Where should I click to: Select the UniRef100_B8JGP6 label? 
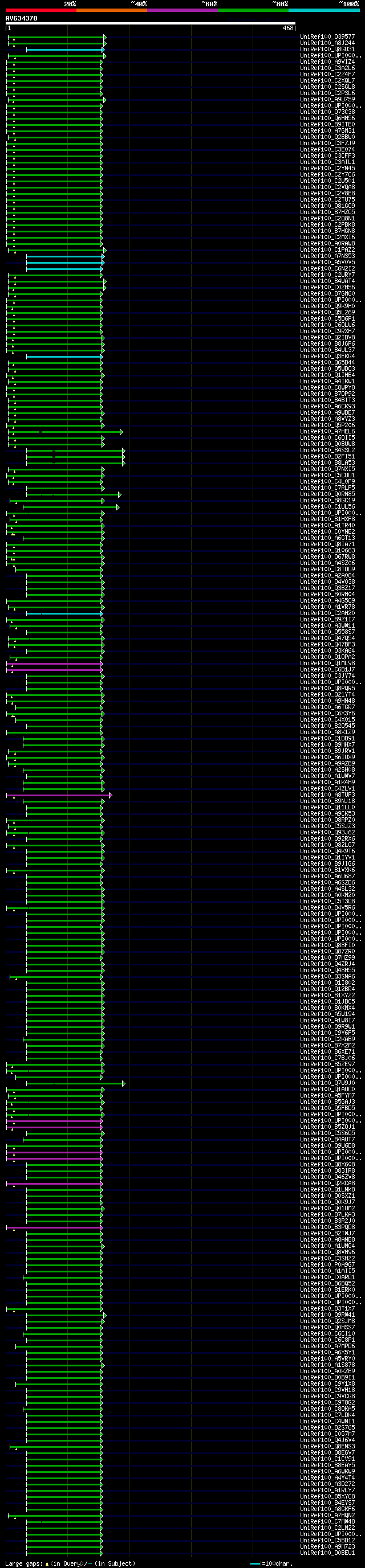327,344
